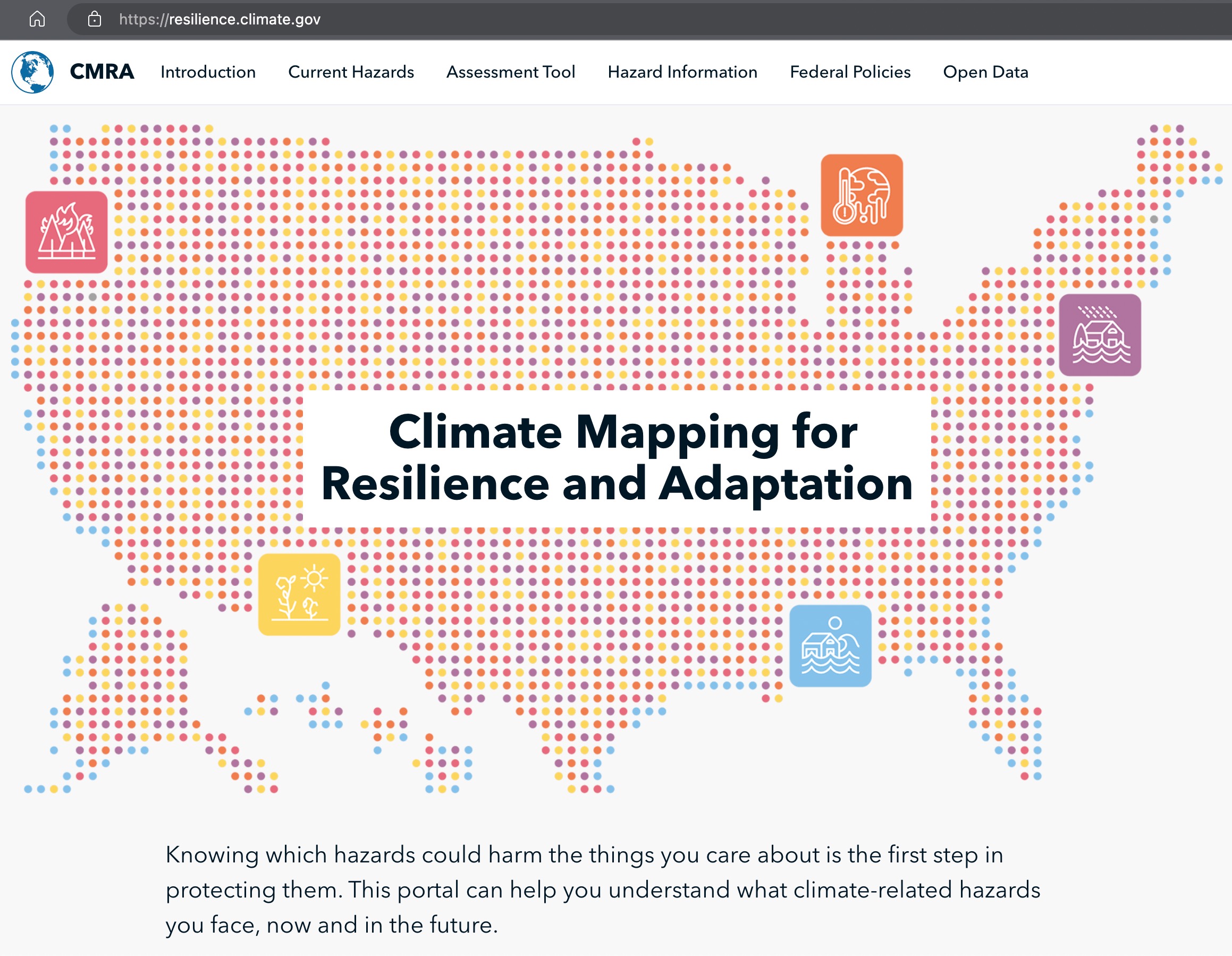The height and width of the screenshot is (956, 1232).
Task: Click the CMRA globe logo
Action: point(32,72)
